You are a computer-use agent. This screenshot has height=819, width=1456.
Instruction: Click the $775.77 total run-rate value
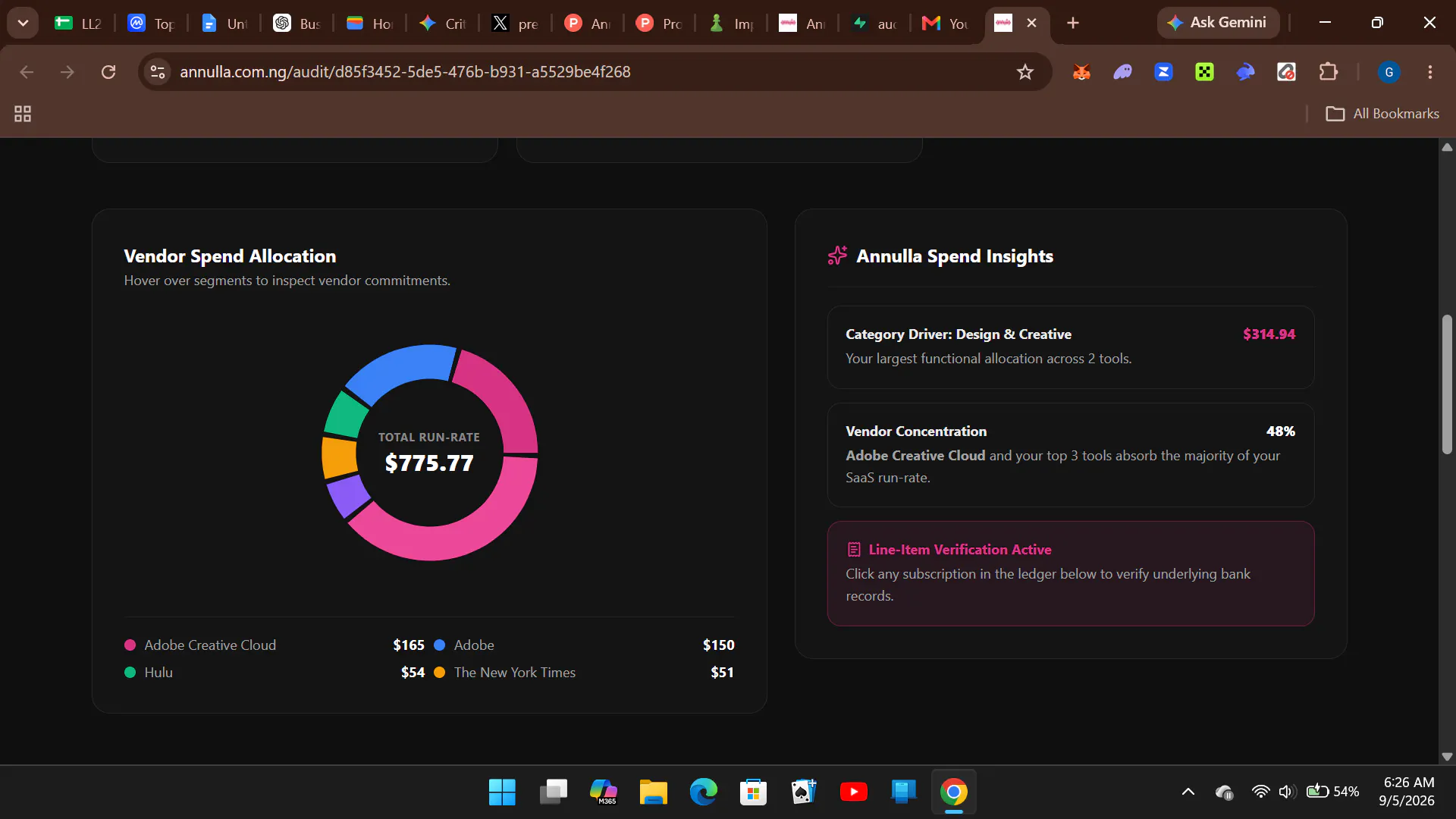click(429, 463)
